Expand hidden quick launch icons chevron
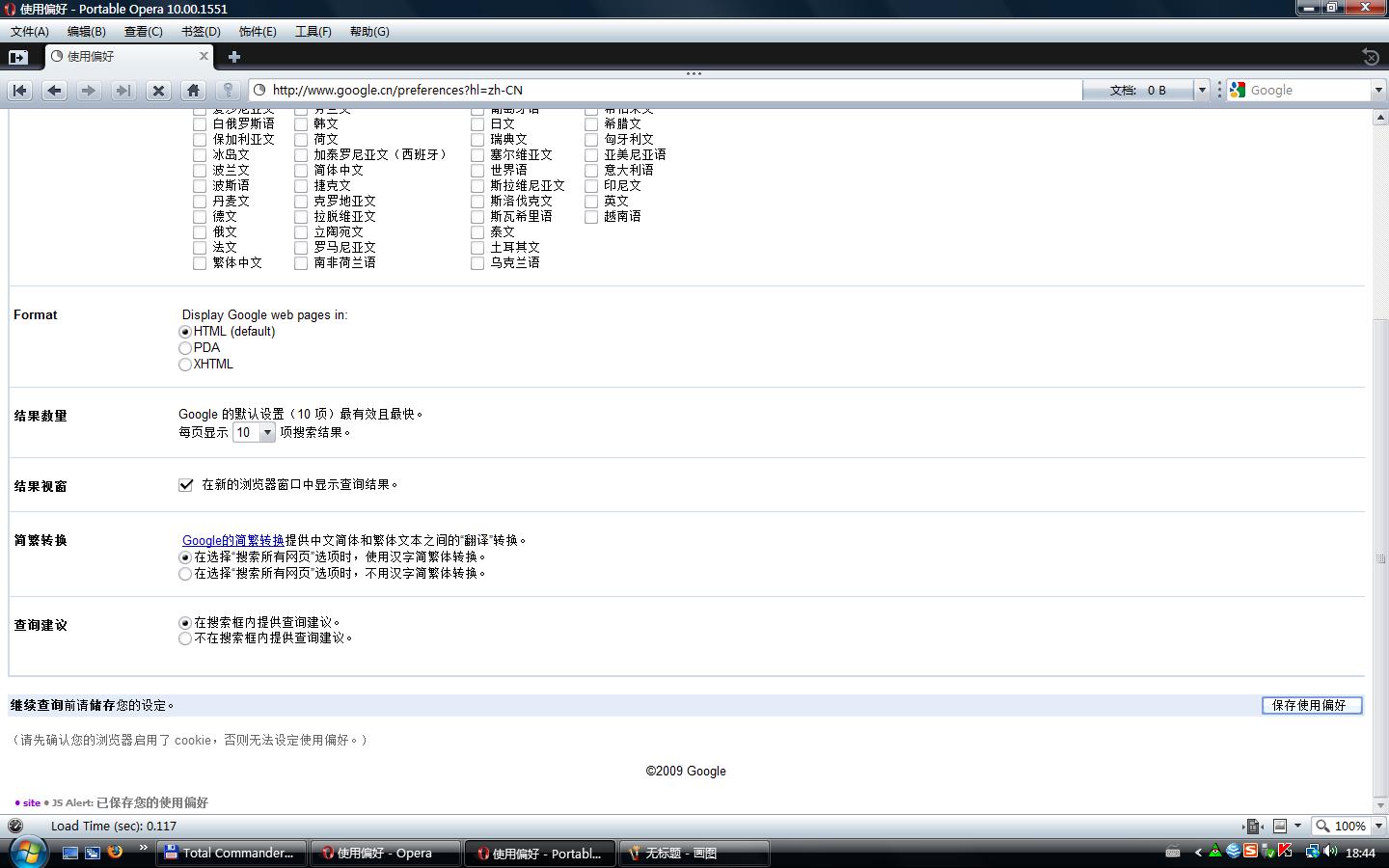This screenshot has width=1389, height=868. click(x=144, y=849)
